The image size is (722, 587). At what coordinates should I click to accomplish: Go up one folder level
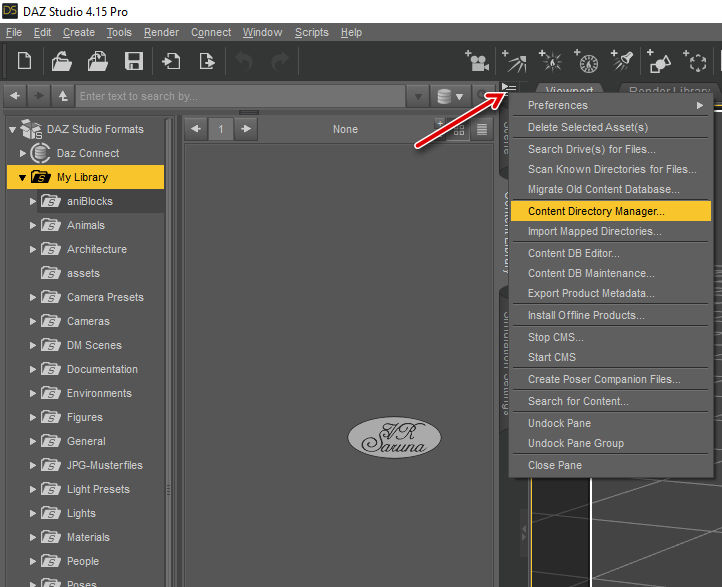[63, 96]
